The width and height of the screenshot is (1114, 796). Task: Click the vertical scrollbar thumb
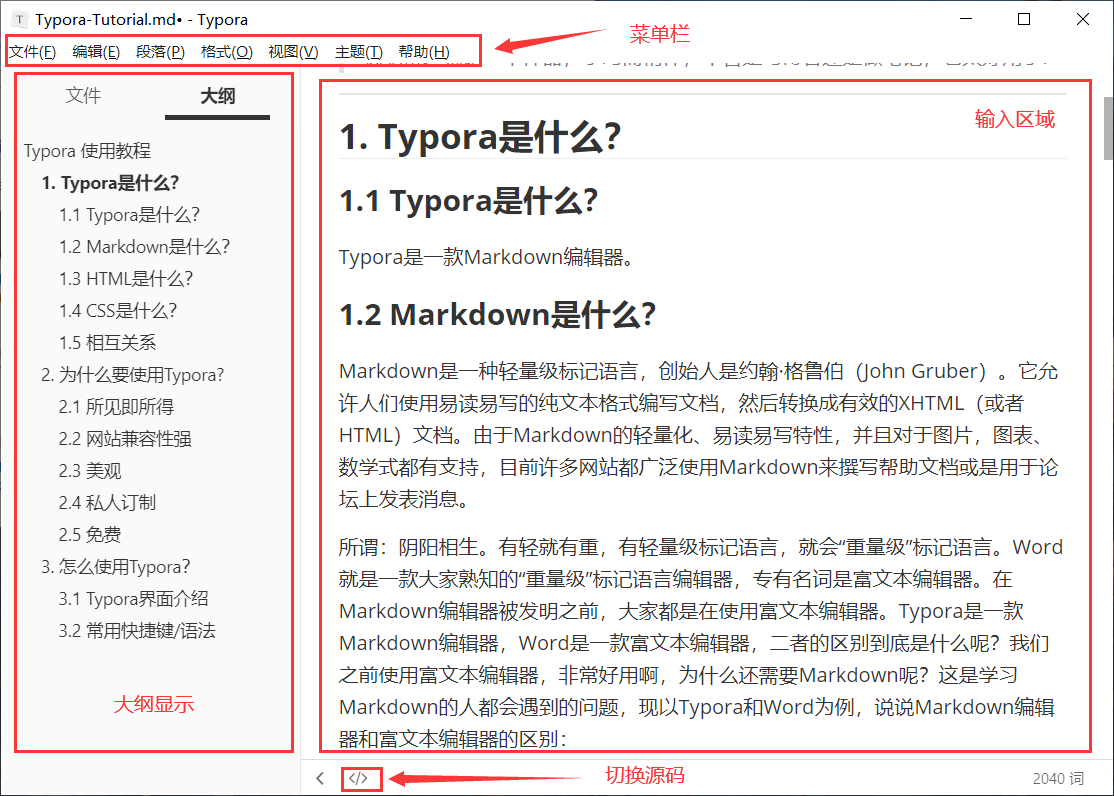coord(1108,129)
